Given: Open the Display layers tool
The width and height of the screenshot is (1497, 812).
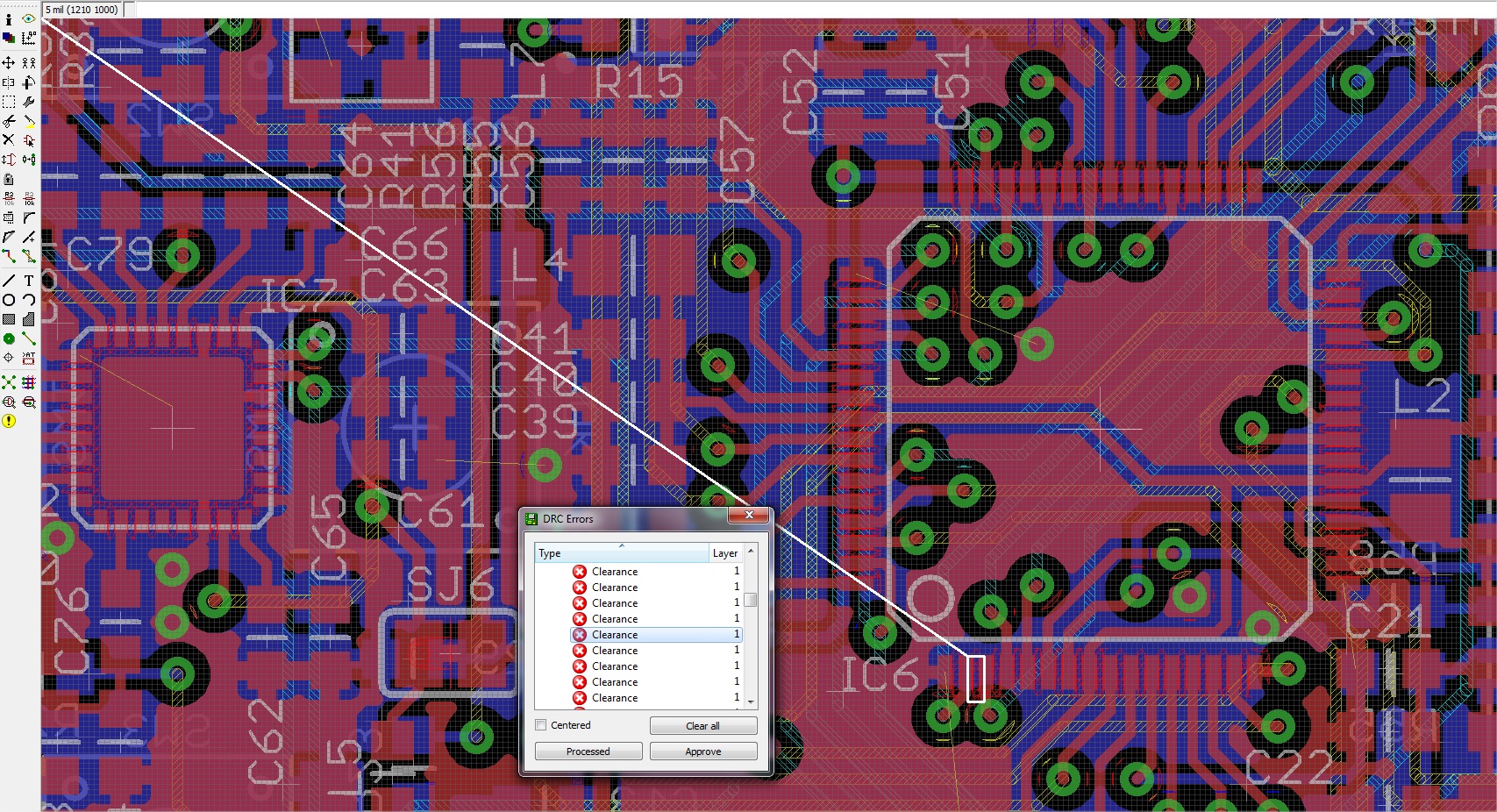Looking at the screenshot, I should coord(8,38).
